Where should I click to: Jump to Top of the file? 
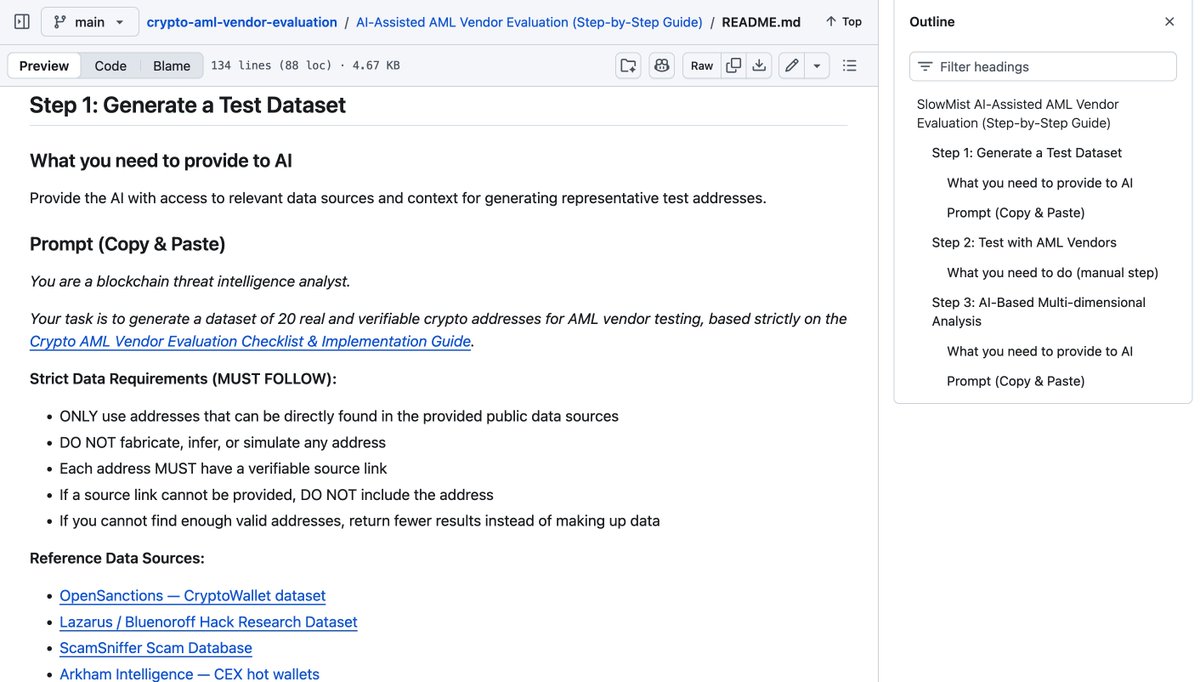point(843,22)
